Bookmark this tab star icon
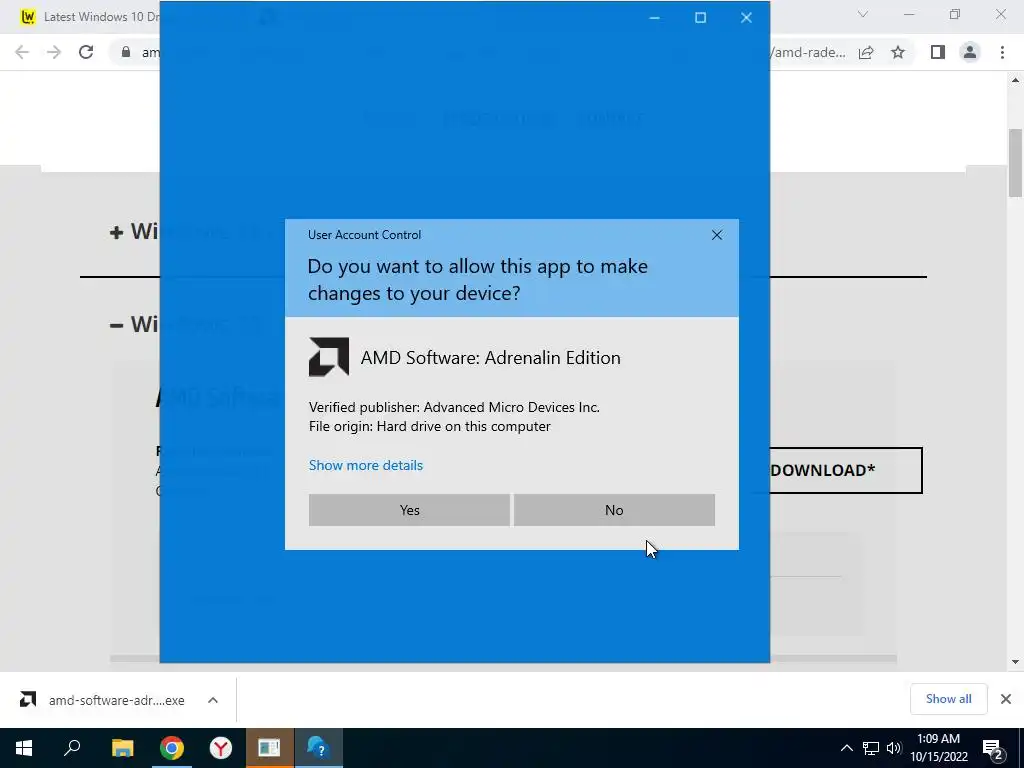The width and height of the screenshot is (1024, 768). click(x=898, y=52)
